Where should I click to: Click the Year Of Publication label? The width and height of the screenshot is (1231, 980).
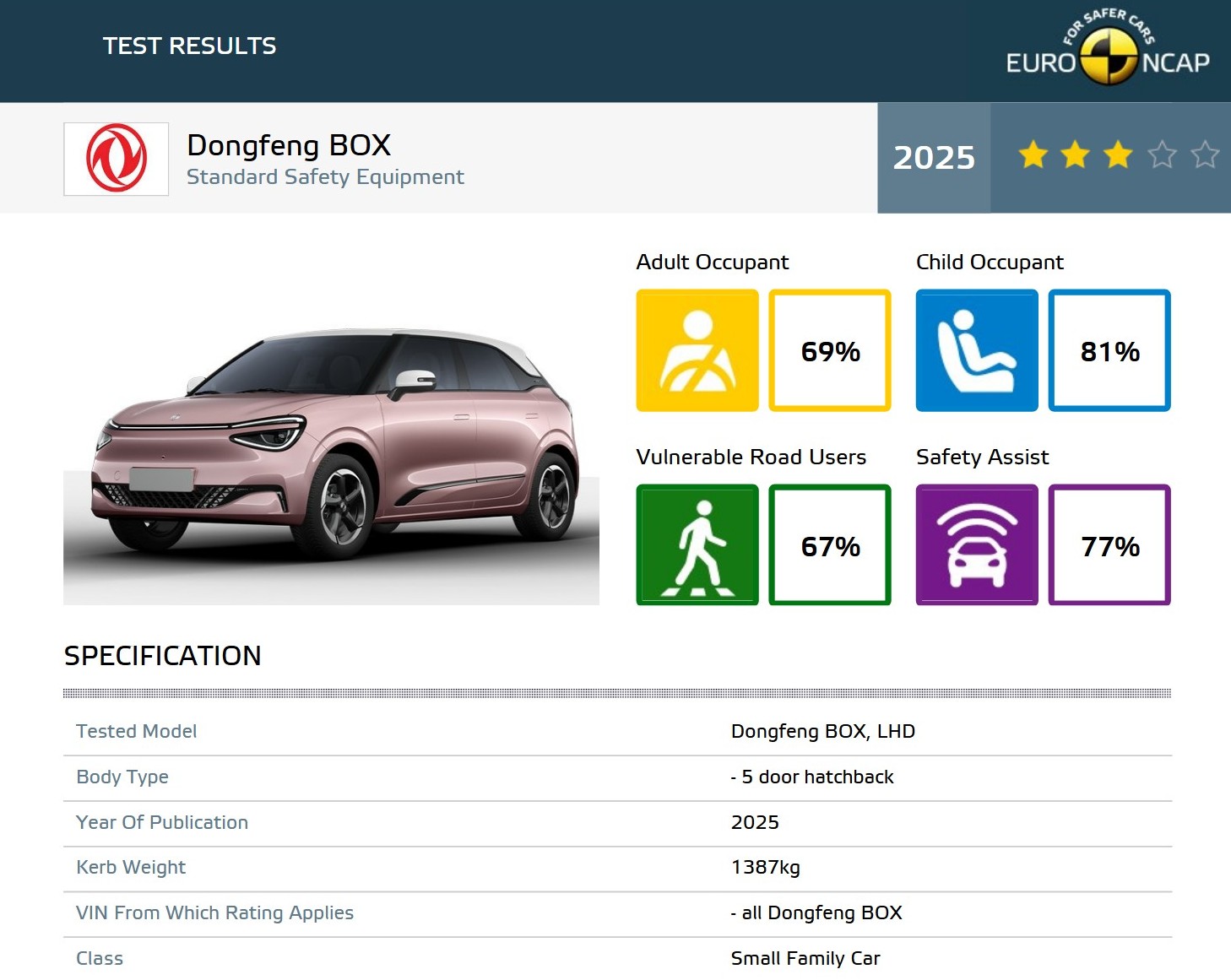click(162, 822)
